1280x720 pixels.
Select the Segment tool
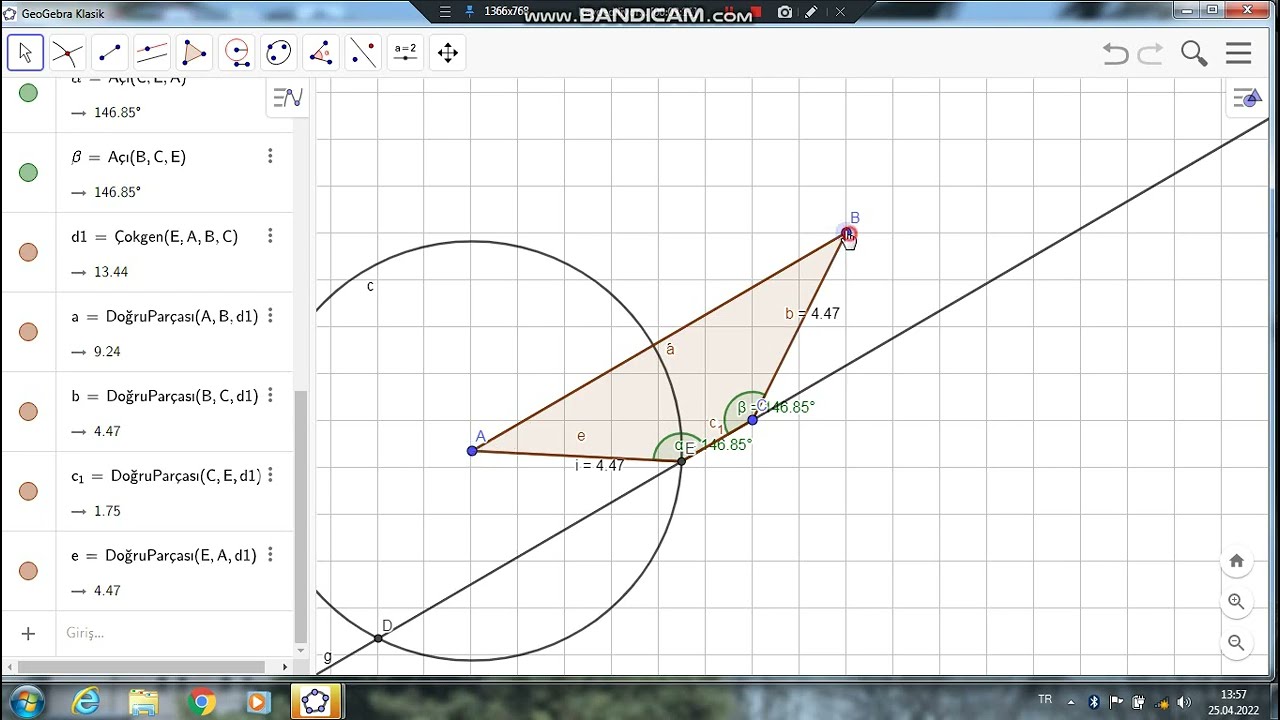tap(110, 52)
